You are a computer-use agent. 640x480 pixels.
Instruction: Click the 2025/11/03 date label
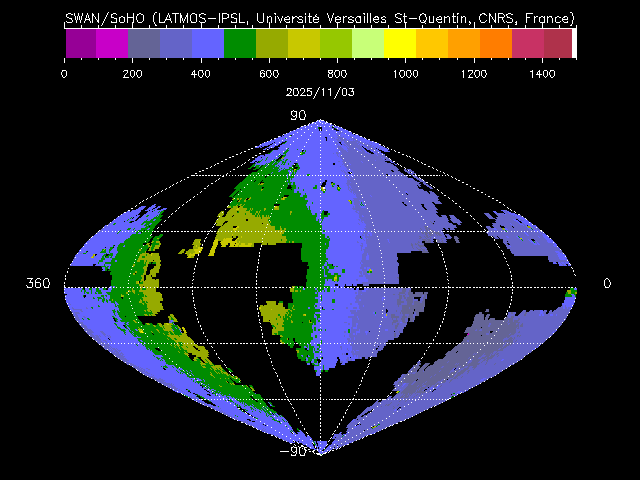(x=319, y=90)
